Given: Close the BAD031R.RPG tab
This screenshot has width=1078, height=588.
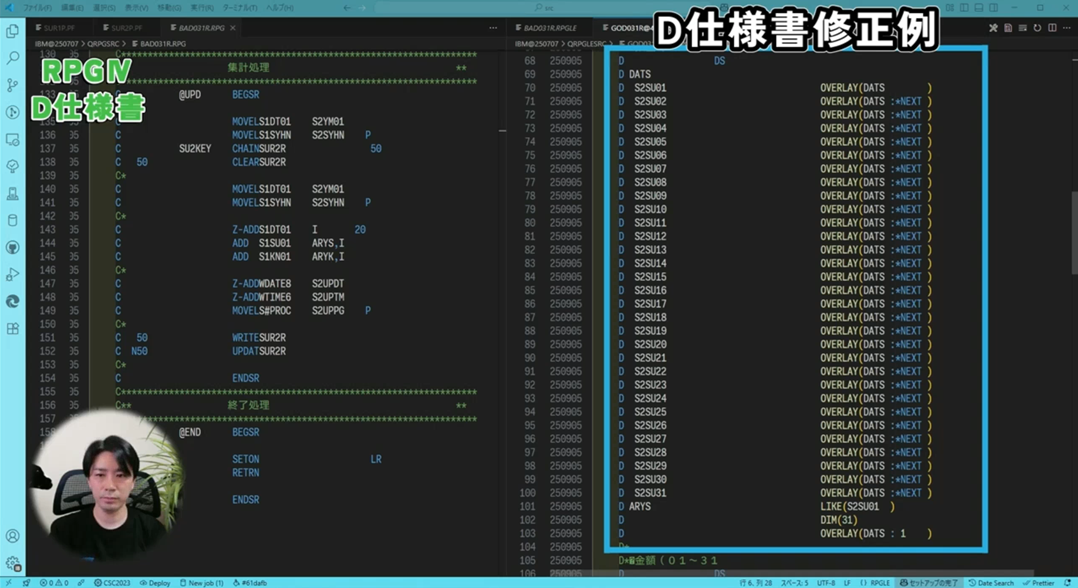Looking at the screenshot, I should (x=233, y=28).
